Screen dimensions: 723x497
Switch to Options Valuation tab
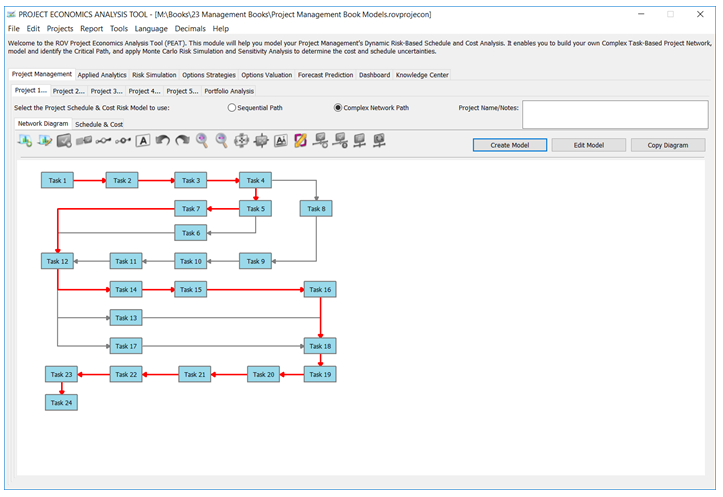(267, 75)
